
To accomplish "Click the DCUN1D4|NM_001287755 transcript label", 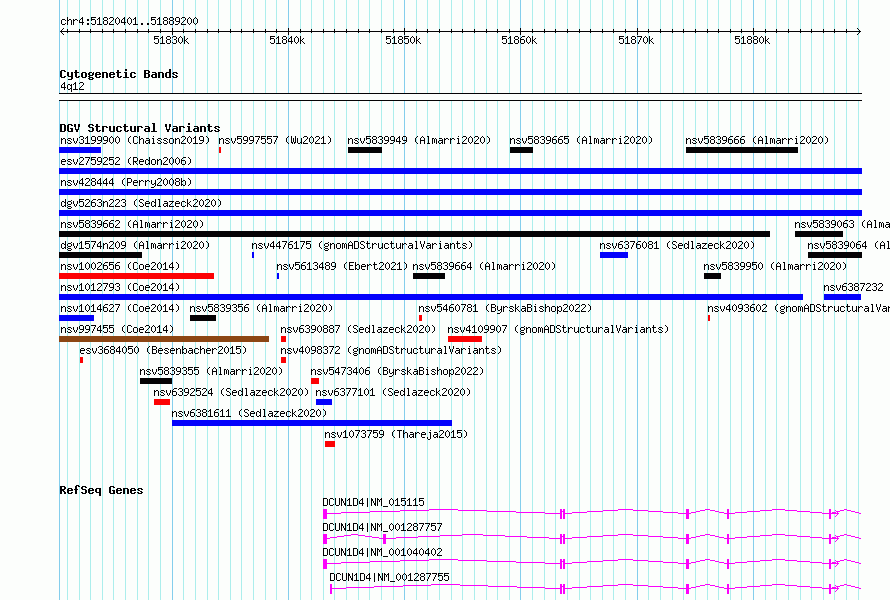I will click(389, 577).
